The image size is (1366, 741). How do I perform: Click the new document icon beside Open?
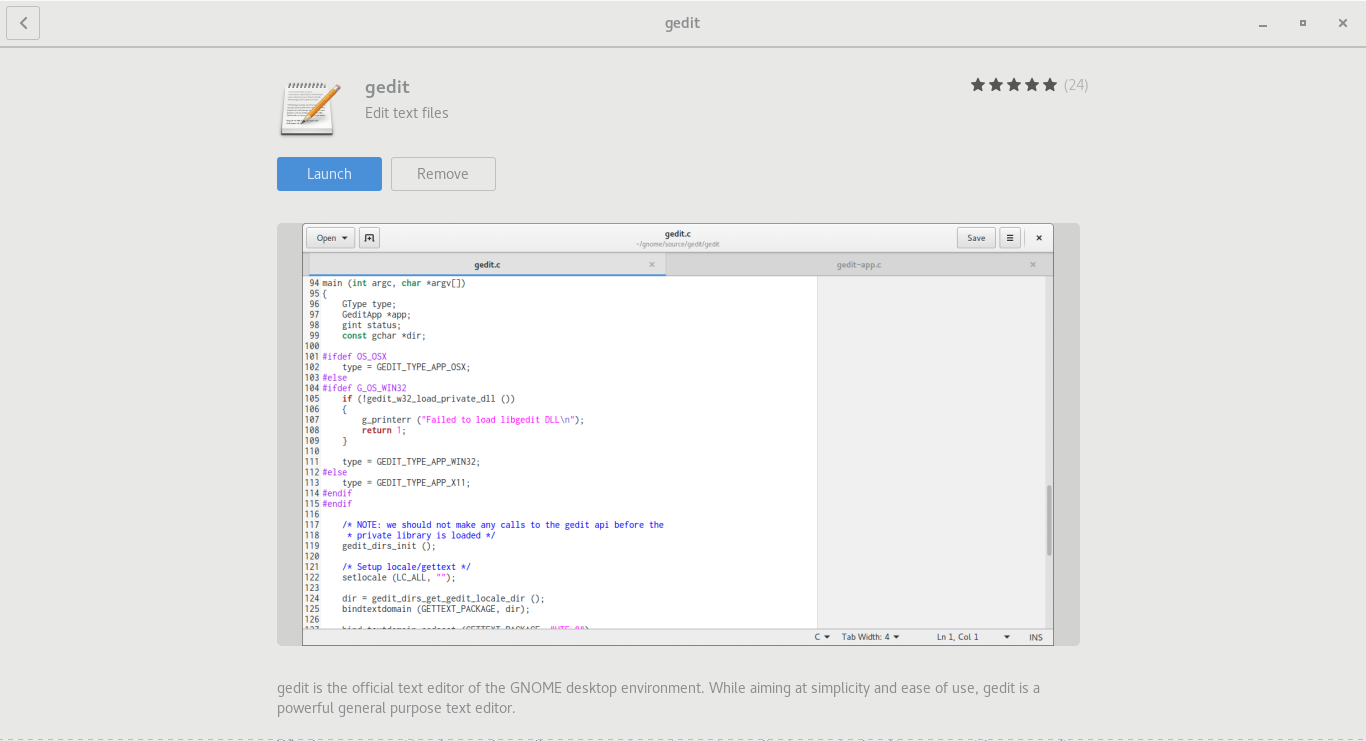tap(369, 238)
